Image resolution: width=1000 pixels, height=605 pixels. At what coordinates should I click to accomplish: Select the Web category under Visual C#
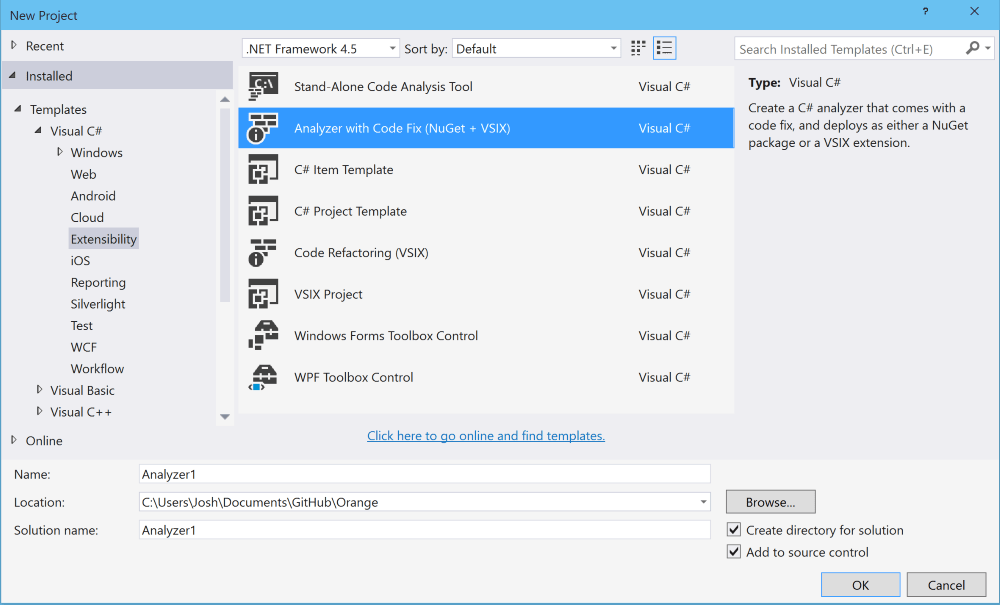(83, 174)
